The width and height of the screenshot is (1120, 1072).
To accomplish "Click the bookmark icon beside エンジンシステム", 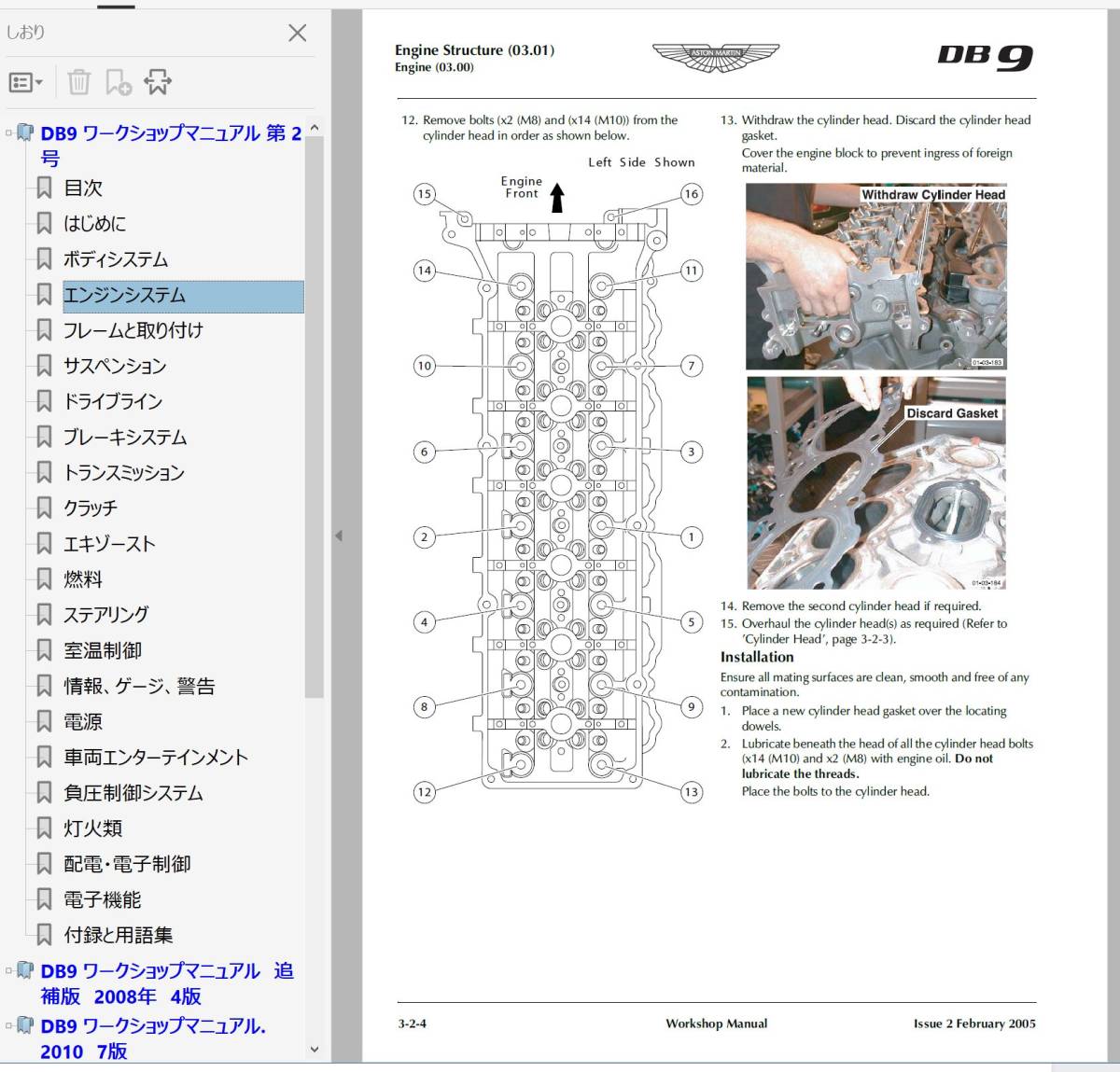I will coord(44,295).
